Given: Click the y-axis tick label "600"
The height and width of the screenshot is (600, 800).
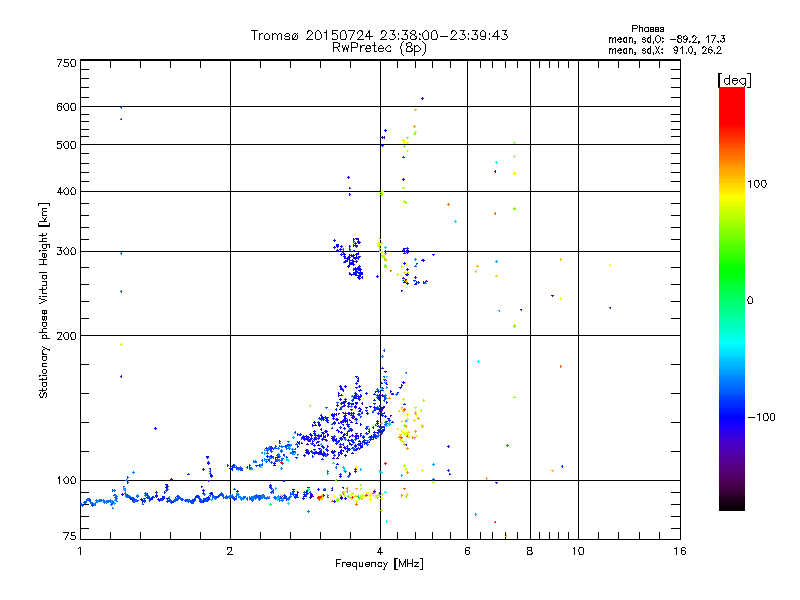Looking at the screenshot, I should [66, 107].
